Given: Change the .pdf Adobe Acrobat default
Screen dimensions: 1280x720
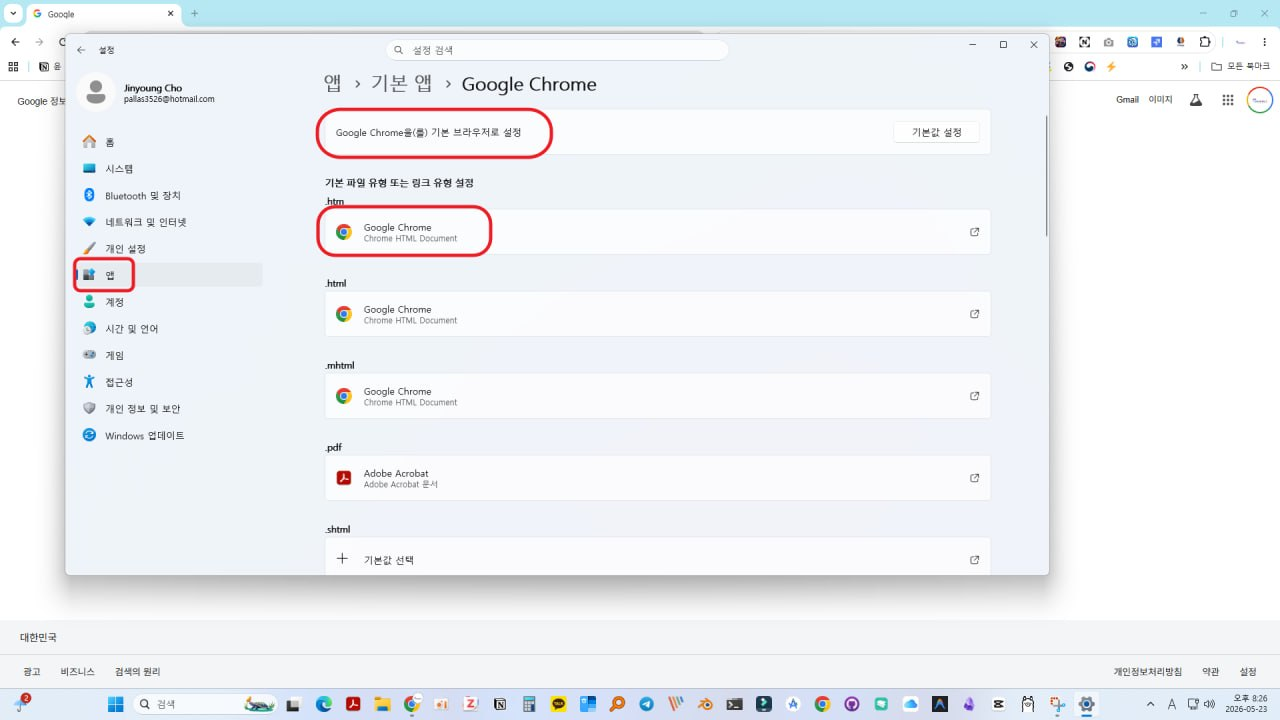Looking at the screenshot, I should pyautogui.click(x=657, y=478).
